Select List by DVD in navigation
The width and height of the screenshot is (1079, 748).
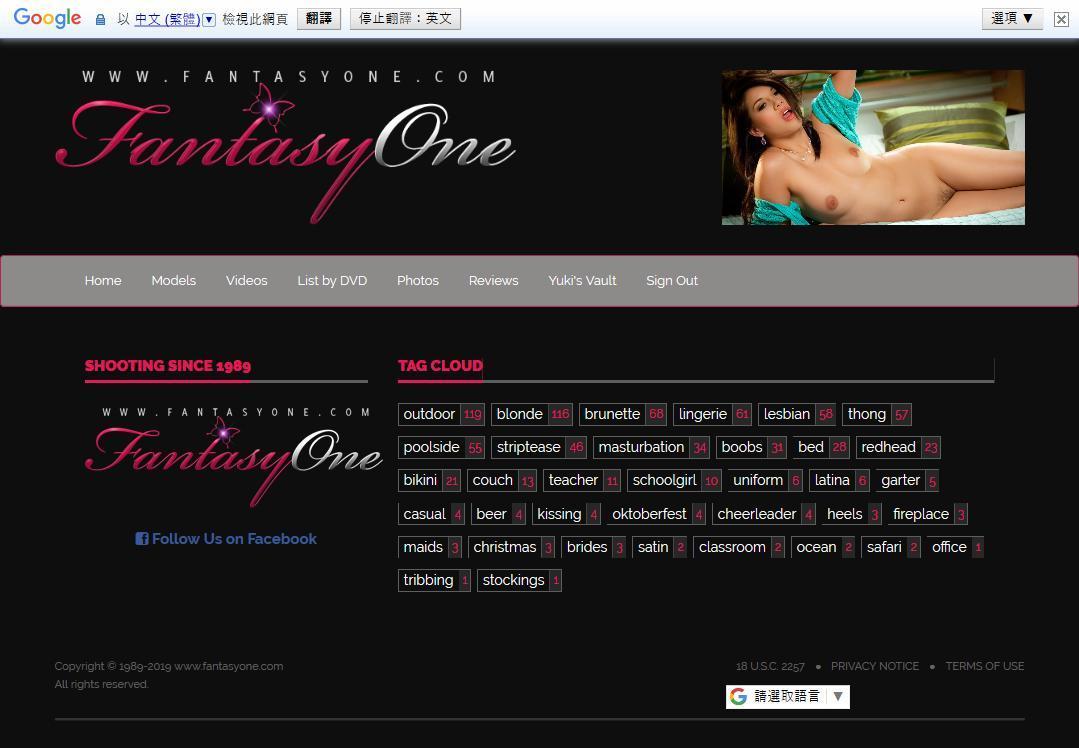coord(332,281)
